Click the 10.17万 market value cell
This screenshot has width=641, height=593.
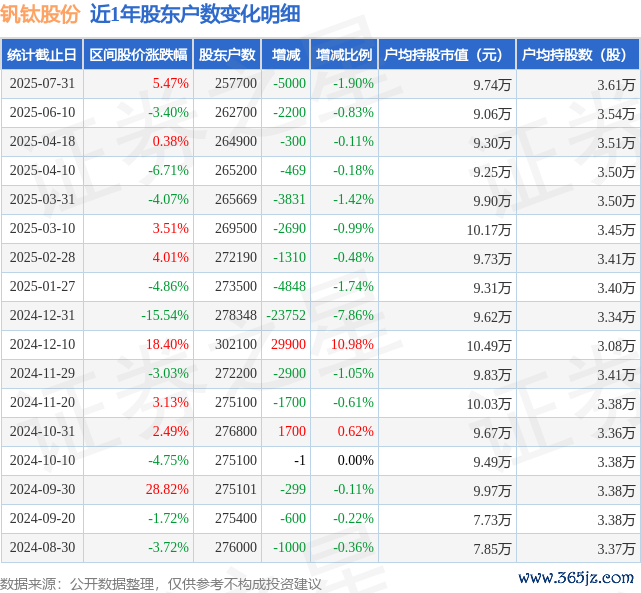pos(489,230)
